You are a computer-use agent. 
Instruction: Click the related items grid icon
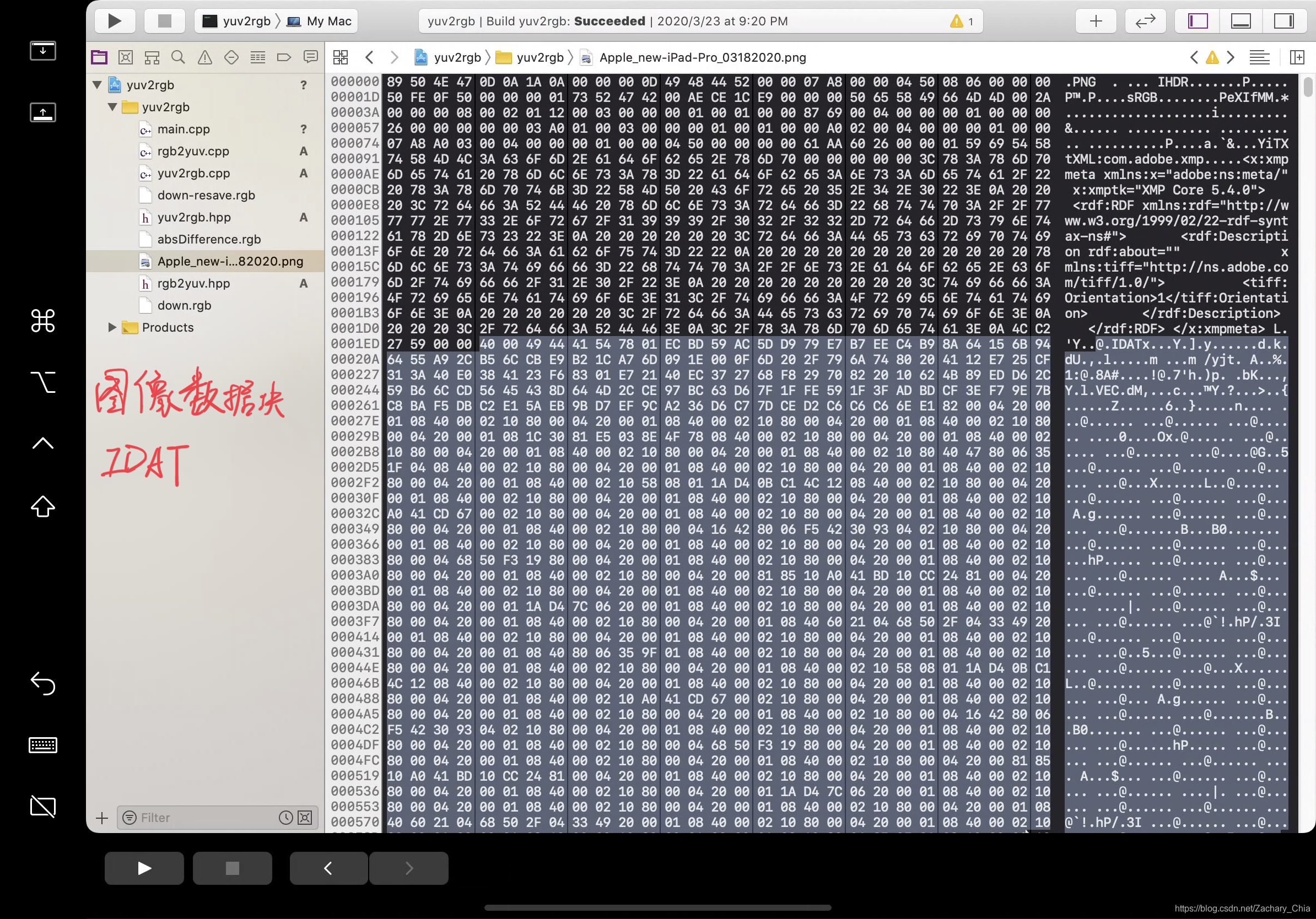point(341,57)
